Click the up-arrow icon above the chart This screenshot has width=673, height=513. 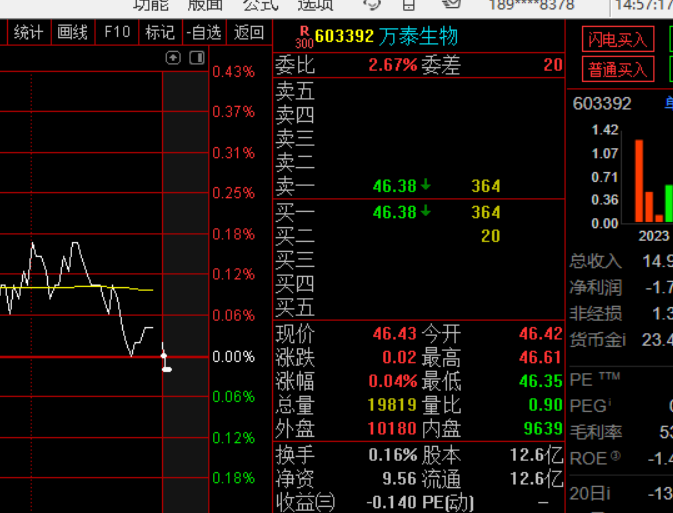pos(173,58)
